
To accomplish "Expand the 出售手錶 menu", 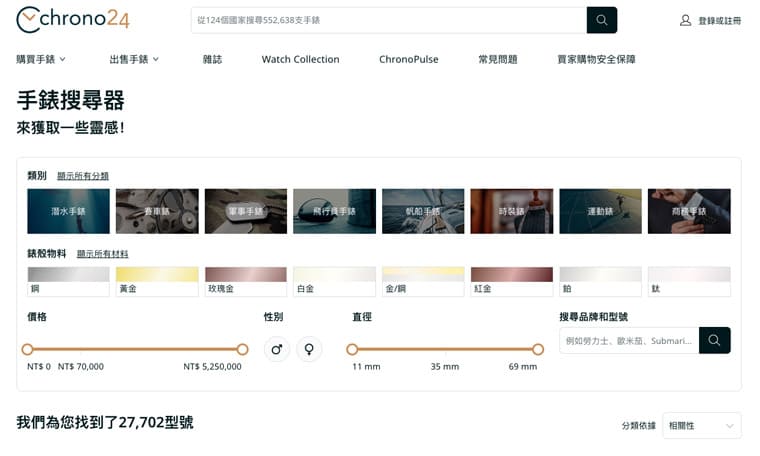I will pyautogui.click(x=134, y=59).
